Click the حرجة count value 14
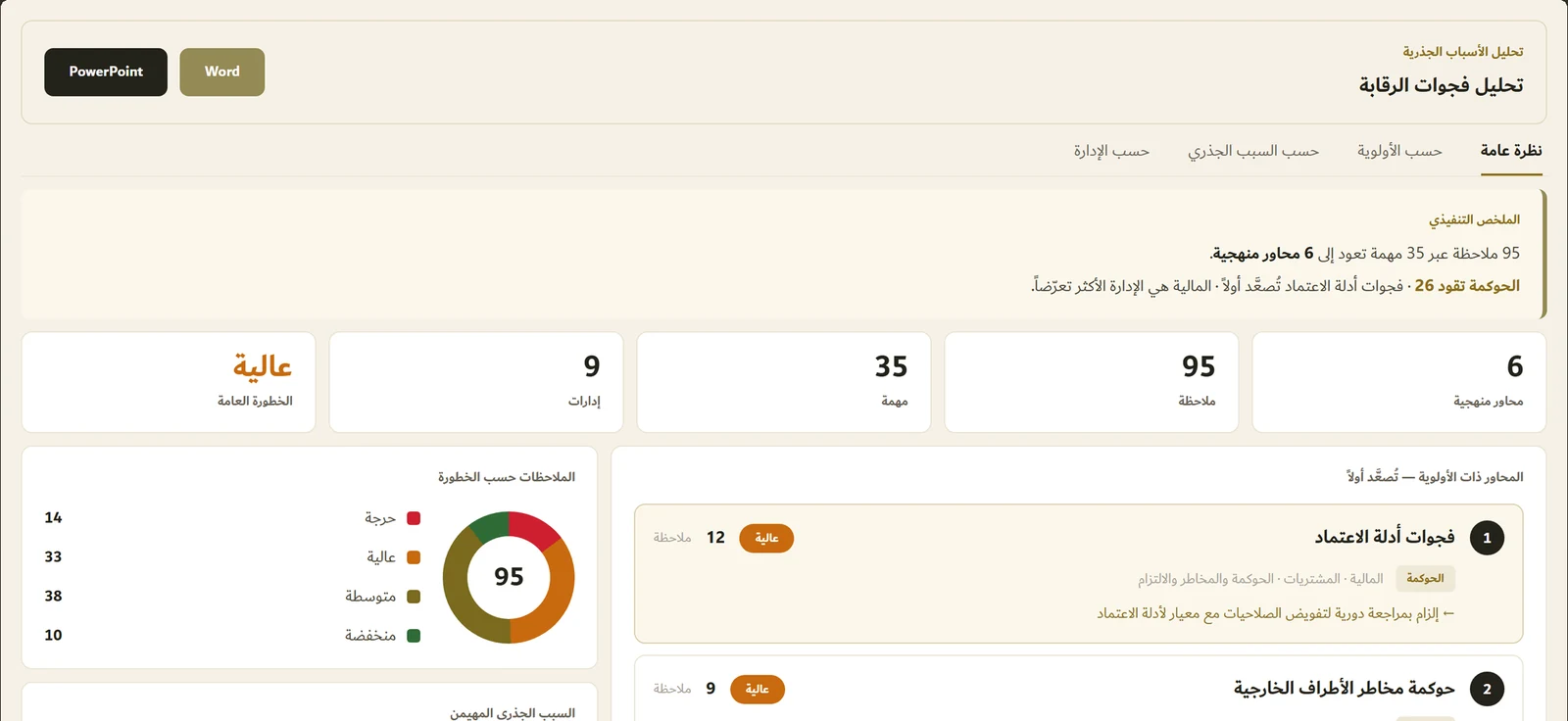 tap(53, 518)
